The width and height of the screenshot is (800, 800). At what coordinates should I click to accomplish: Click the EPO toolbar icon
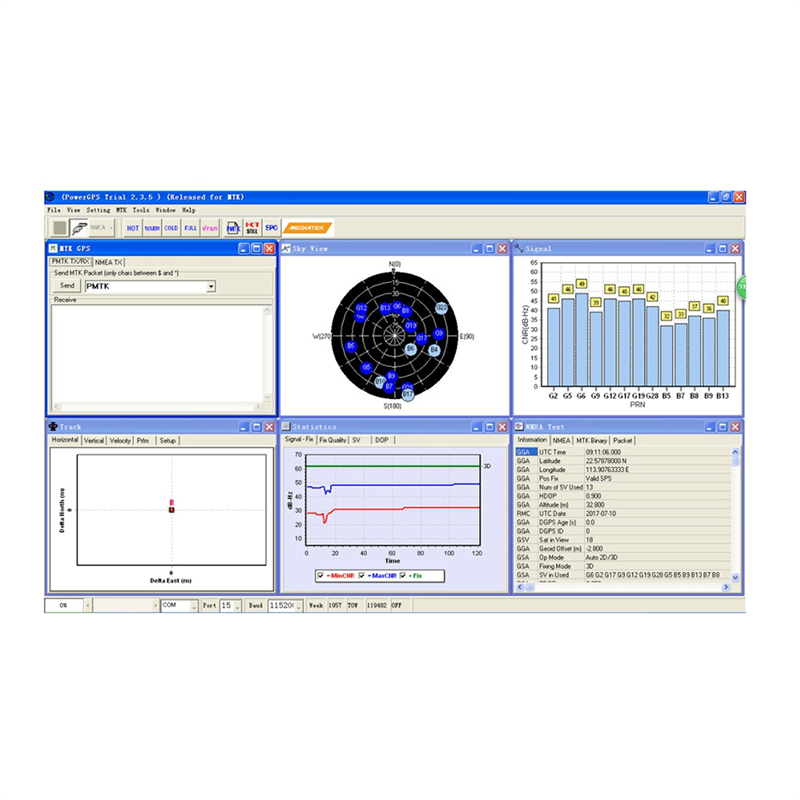click(271, 228)
